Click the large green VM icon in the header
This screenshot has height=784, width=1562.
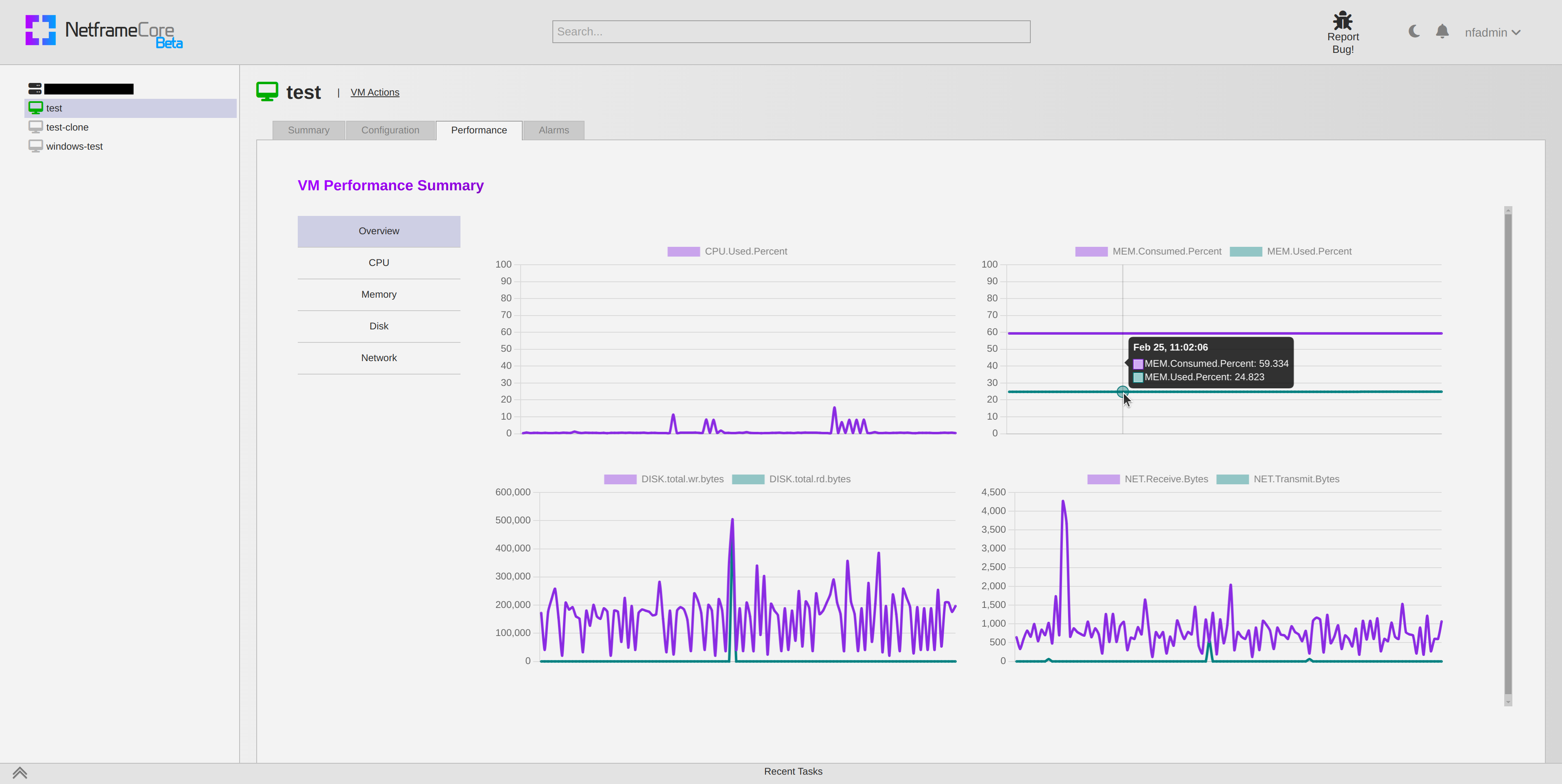267,91
